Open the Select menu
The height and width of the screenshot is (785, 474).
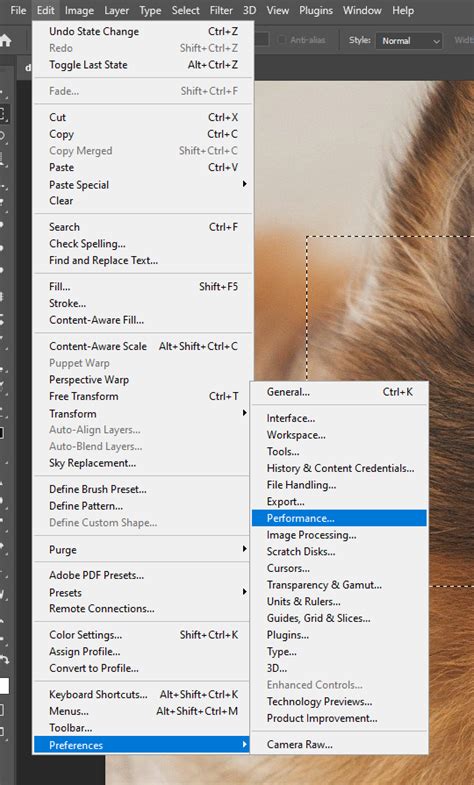click(185, 10)
